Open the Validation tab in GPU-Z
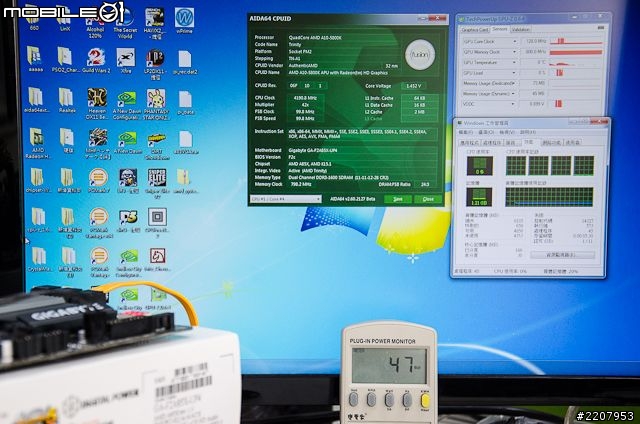The image size is (640, 424). (x=520, y=29)
